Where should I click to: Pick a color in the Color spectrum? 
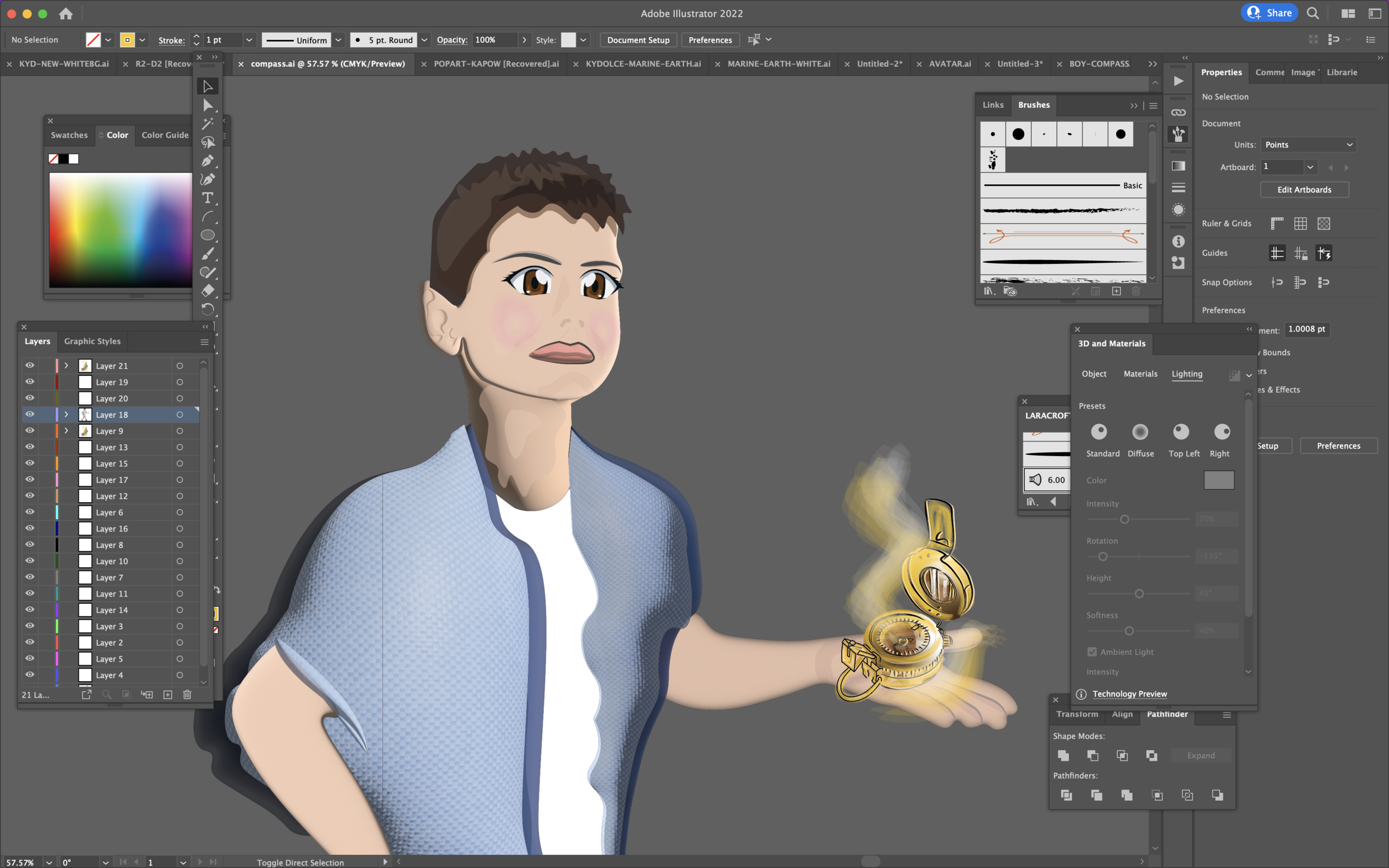pyautogui.click(x=121, y=230)
